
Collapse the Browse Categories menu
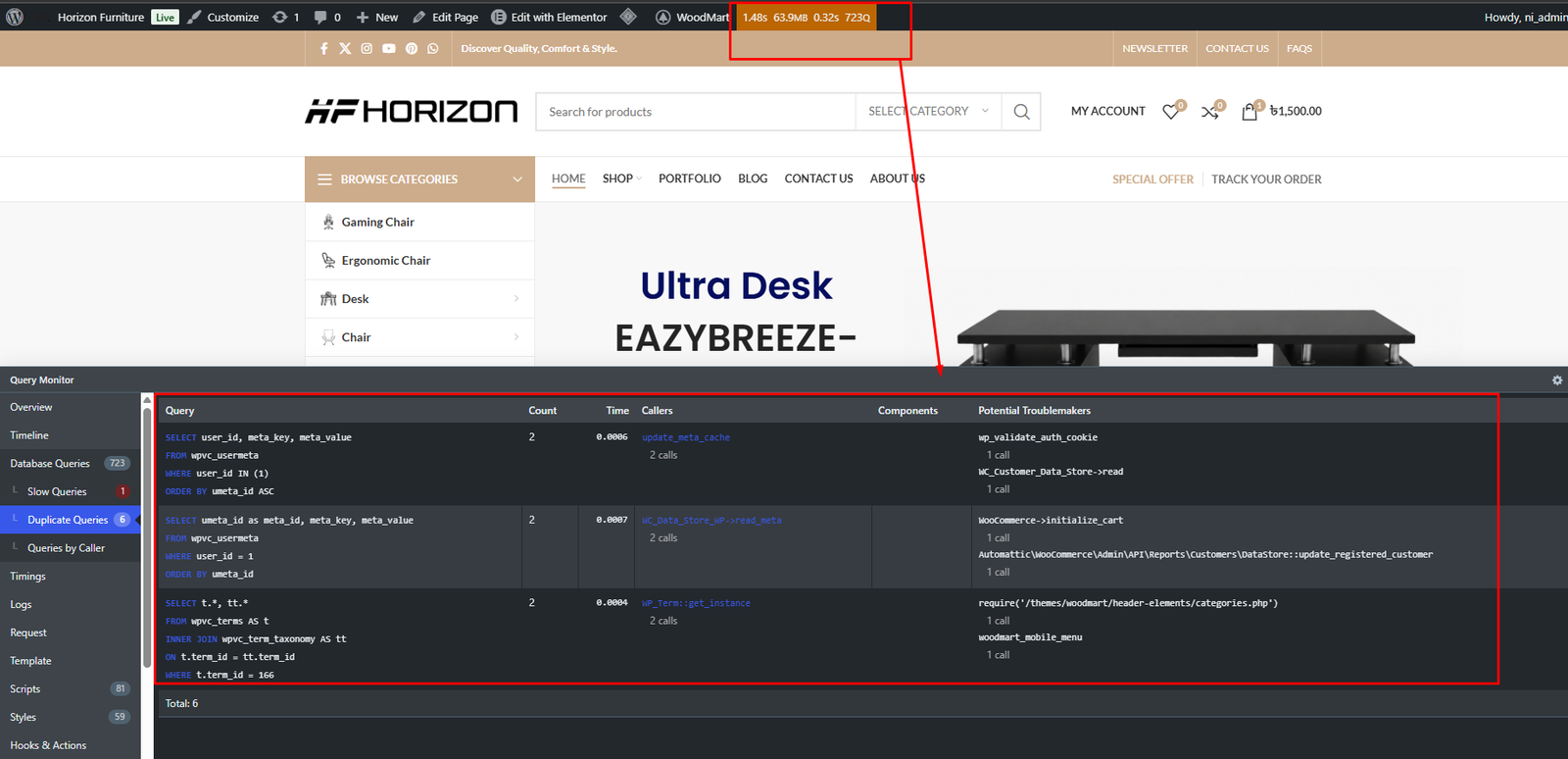(x=419, y=179)
